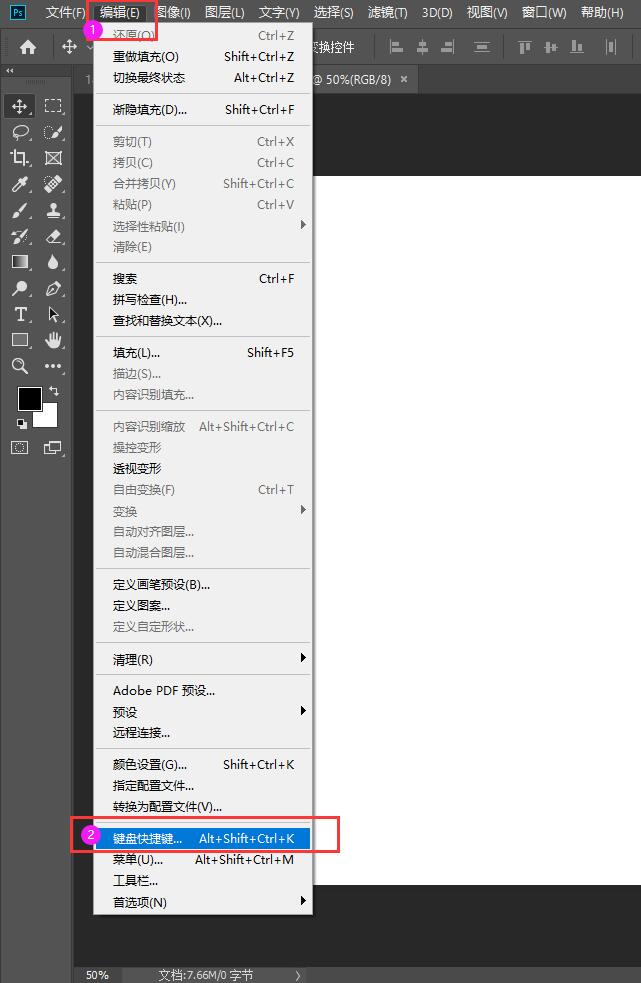Select the Path Selection tool
Screen dimensions: 641x983
pyautogui.click(x=53, y=314)
